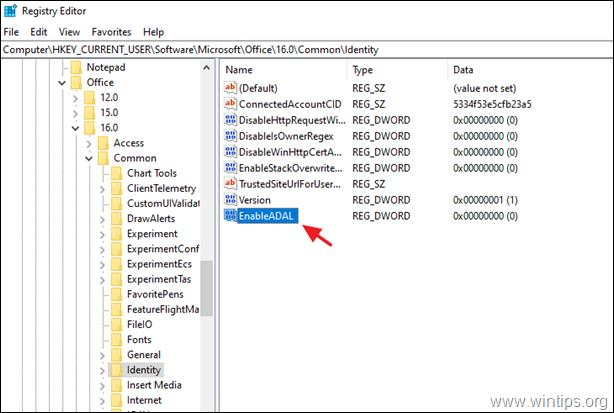Viewport: 614px width, 413px height.
Task: Expand the Insert Media key
Action: [x=102, y=386]
